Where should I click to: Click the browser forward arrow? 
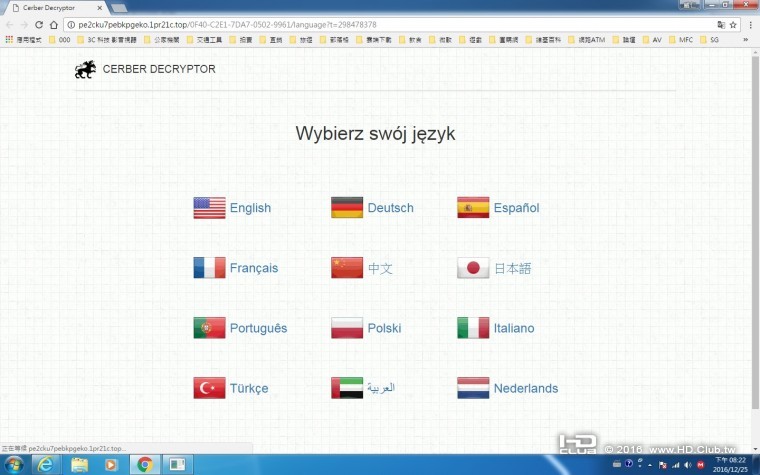(x=24, y=25)
